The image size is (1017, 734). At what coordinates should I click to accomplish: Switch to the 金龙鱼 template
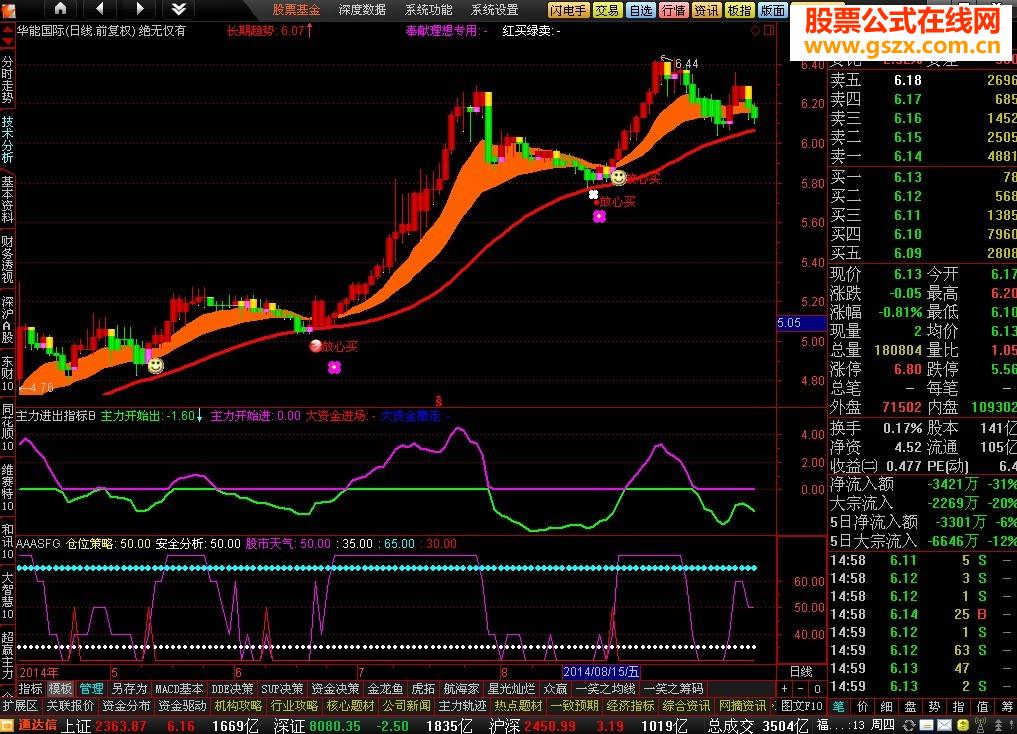[x=385, y=689]
